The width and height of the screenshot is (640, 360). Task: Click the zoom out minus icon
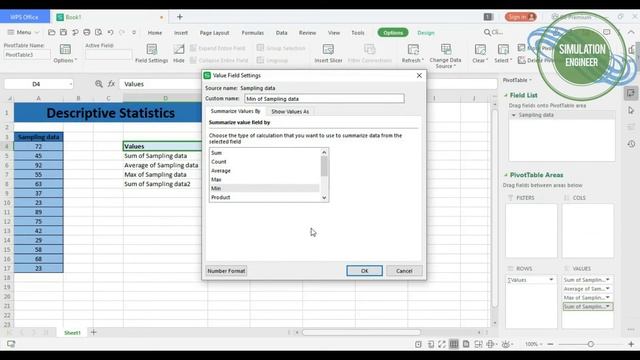point(550,344)
